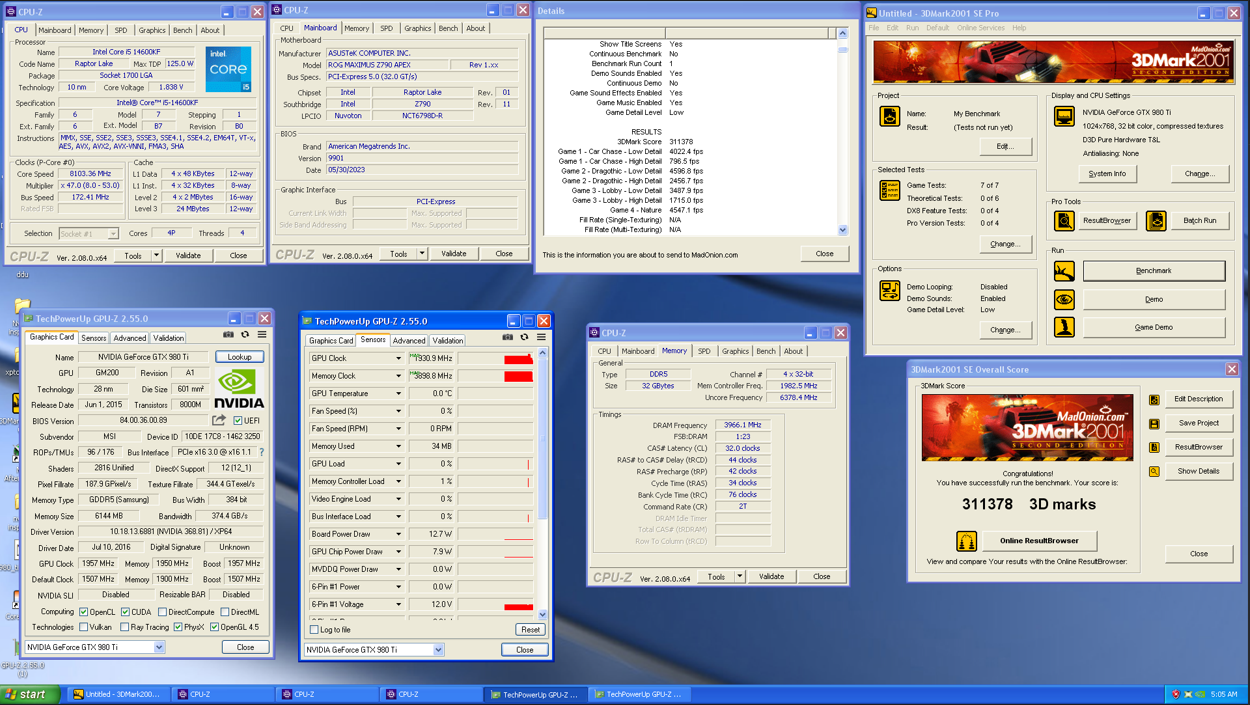Click the Online ResultBrowser icon

coord(966,541)
